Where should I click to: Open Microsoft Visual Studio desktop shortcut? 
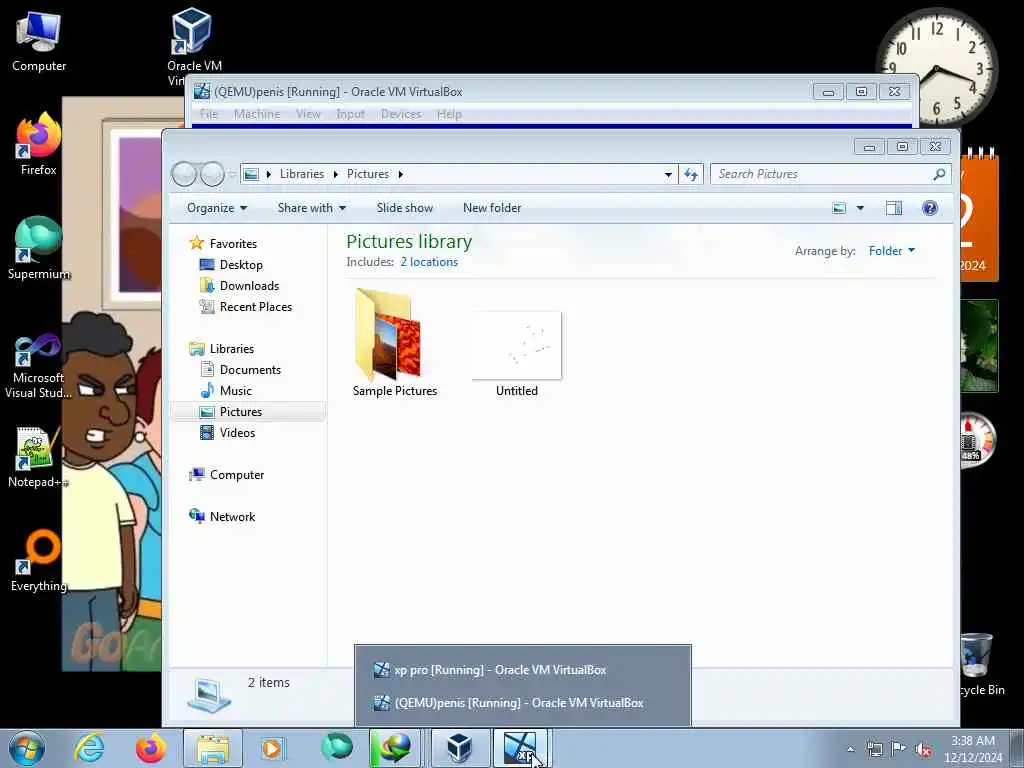tap(39, 366)
